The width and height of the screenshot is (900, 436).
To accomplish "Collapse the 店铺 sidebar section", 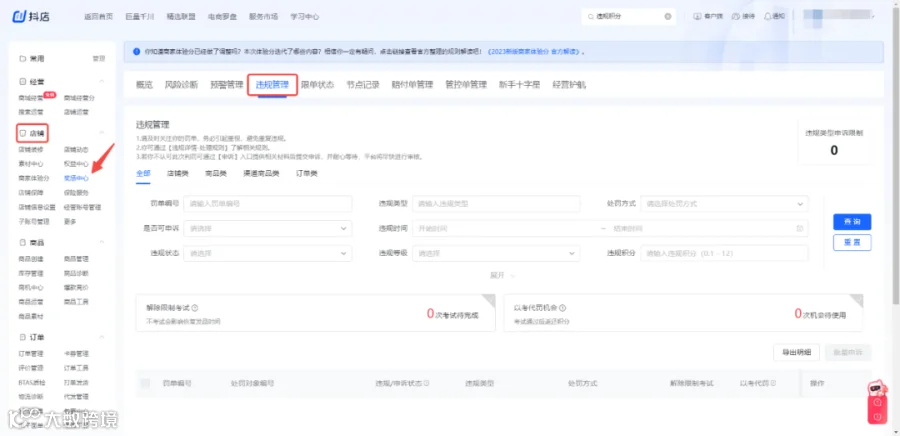I will point(102,133).
